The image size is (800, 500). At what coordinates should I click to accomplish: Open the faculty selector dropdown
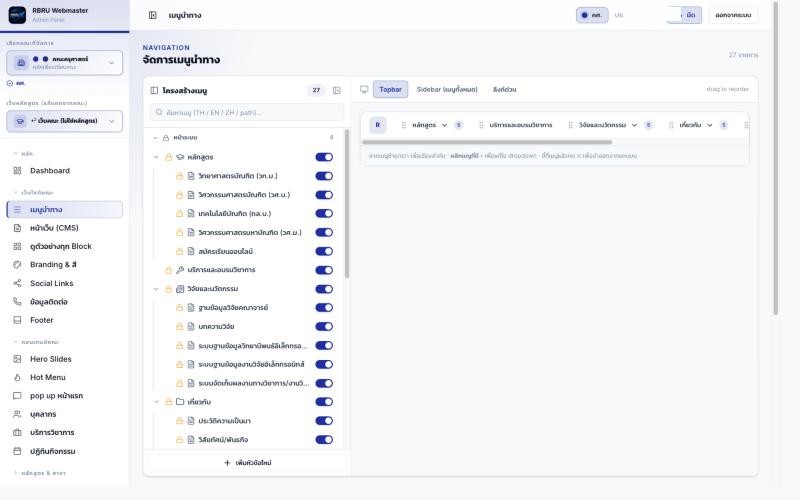[x=65, y=63]
